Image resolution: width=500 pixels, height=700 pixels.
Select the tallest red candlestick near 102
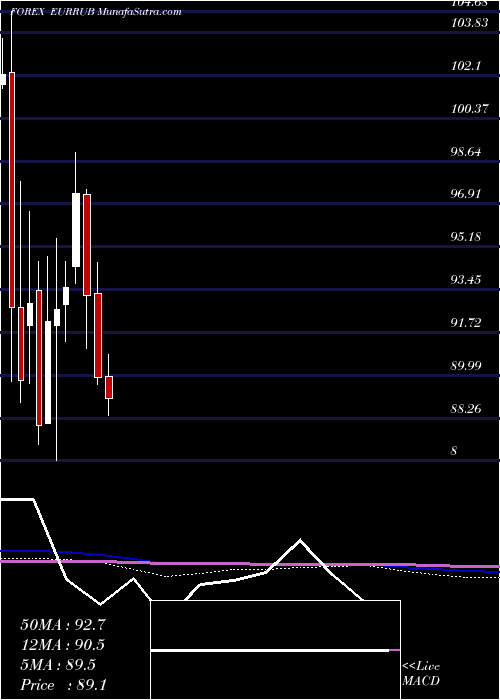(12, 190)
